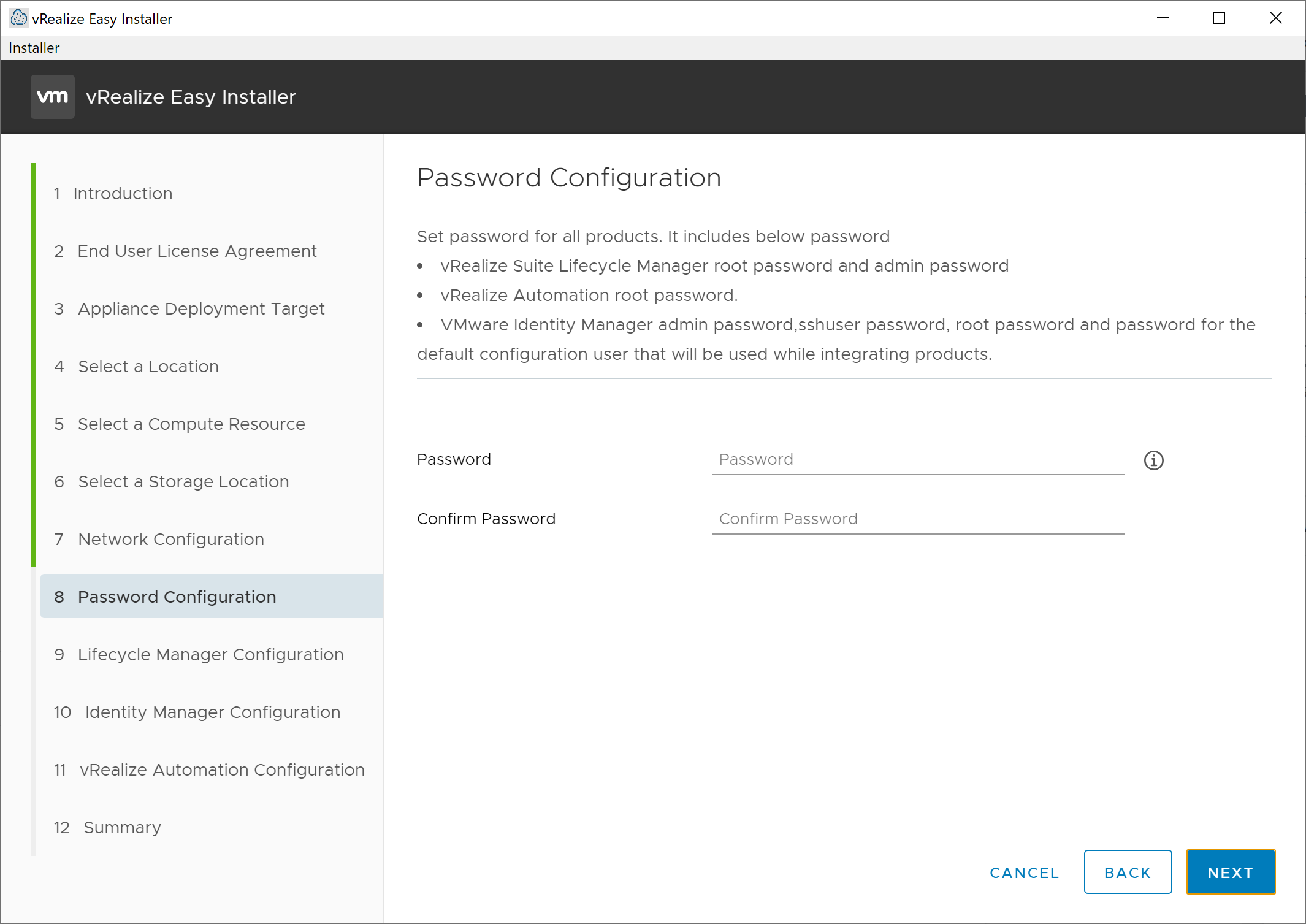This screenshot has width=1306, height=924.
Task: Click into the Password field
Action: pyautogui.click(x=917, y=459)
